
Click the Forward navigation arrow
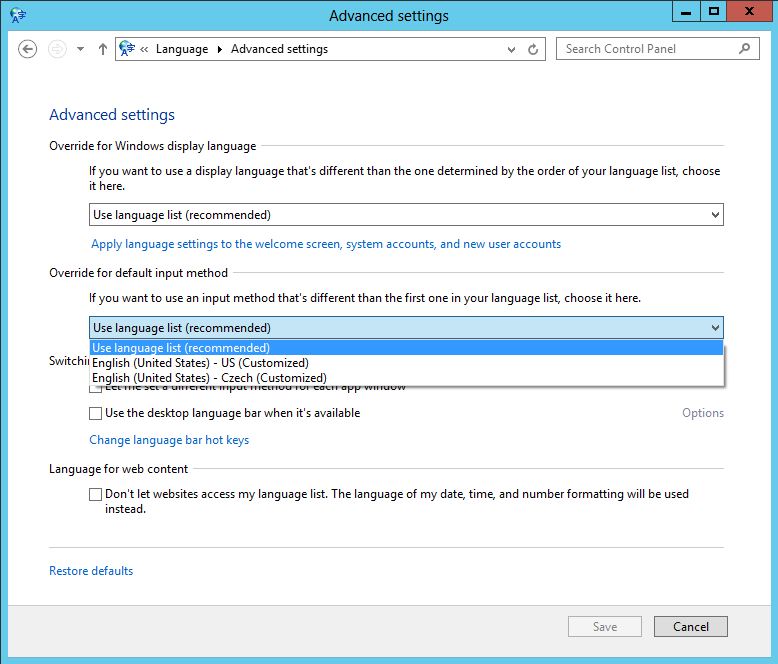[x=57, y=49]
